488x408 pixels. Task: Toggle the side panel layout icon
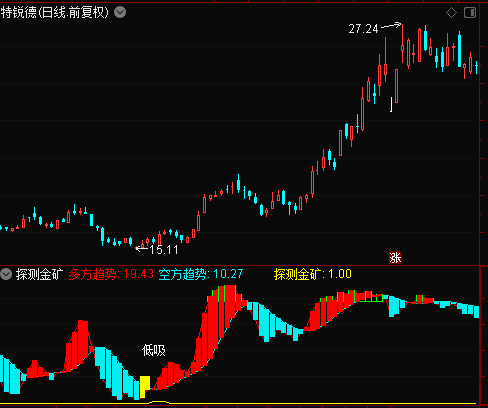click(470, 13)
